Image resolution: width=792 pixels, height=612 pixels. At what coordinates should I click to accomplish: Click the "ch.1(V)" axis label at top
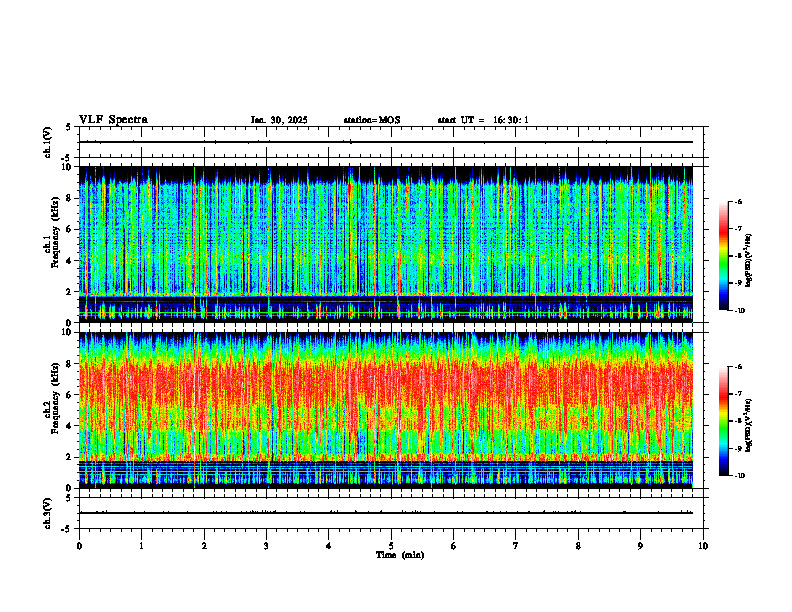point(48,142)
